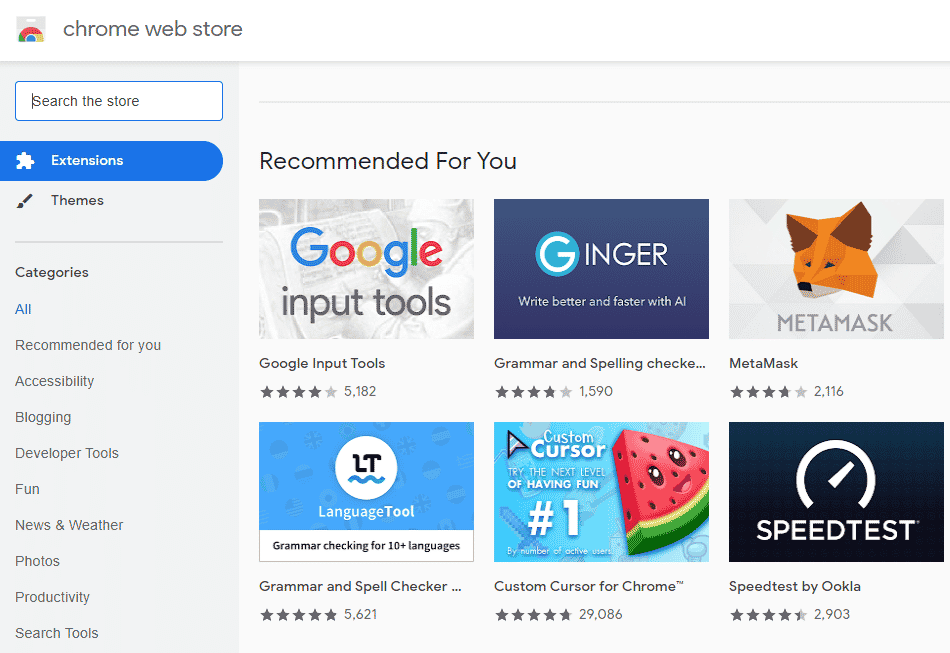Open the Custom Cursor watermelon image
Viewport: 950px width, 653px height.
(601, 491)
